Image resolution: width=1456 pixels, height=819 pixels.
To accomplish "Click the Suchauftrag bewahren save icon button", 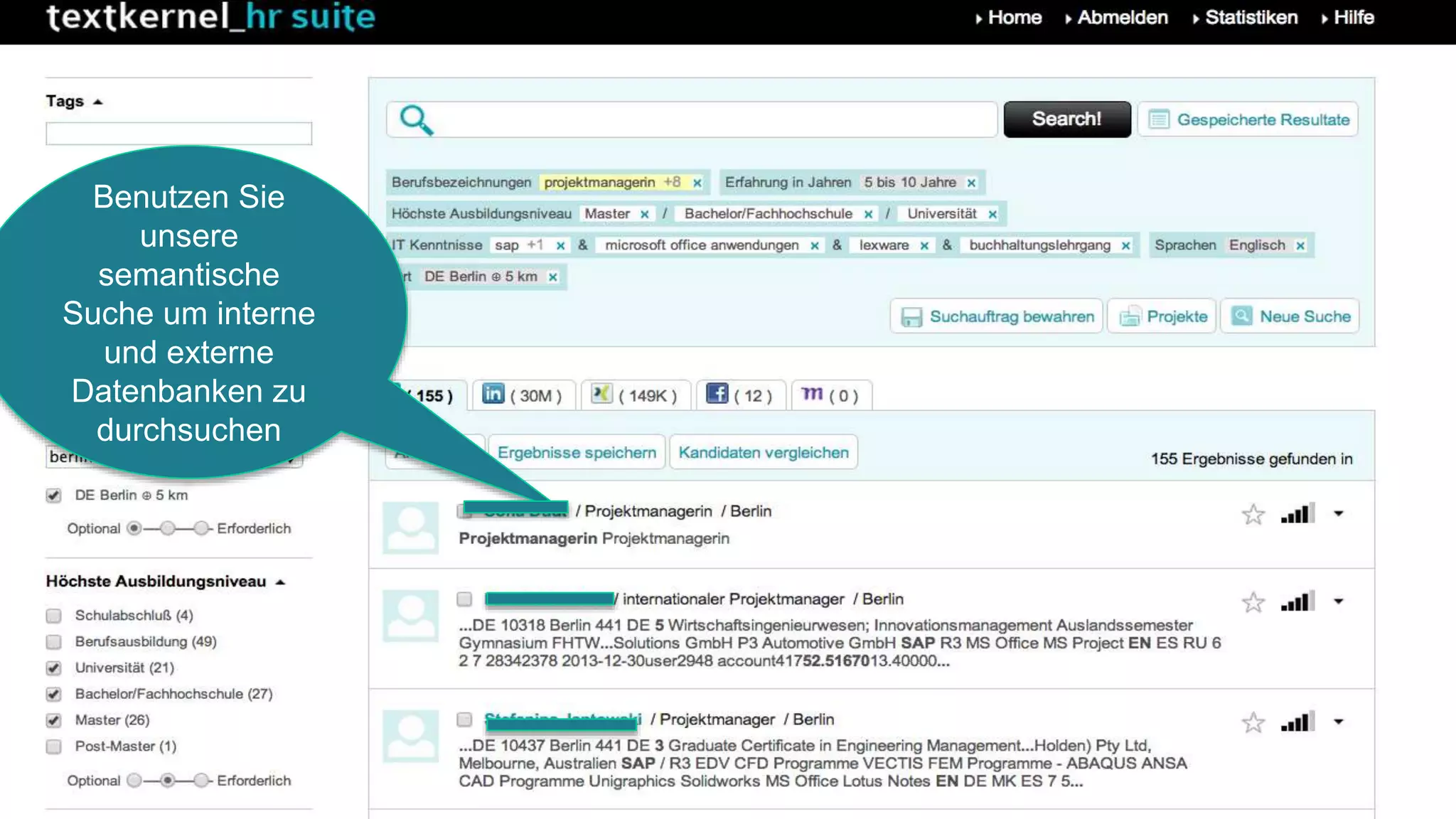I will pos(997,316).
